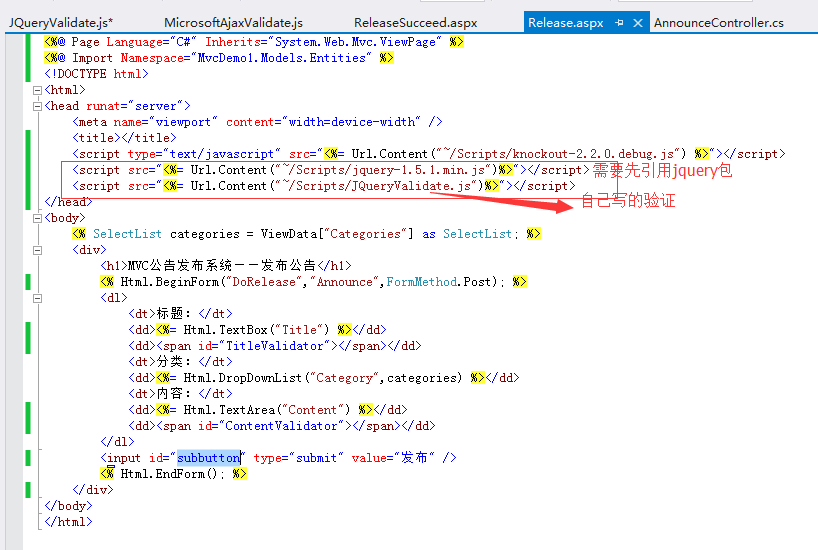Switch to the ReleaseSucceed.aspx tab
The width and height of the screenshot is (818, 550).
coord(415,23)
